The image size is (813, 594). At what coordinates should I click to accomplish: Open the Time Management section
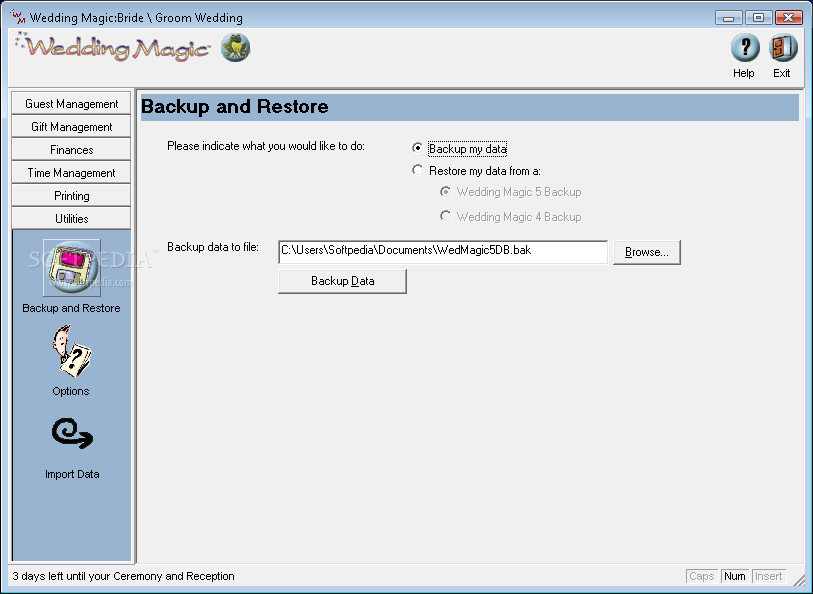[72, 173]
